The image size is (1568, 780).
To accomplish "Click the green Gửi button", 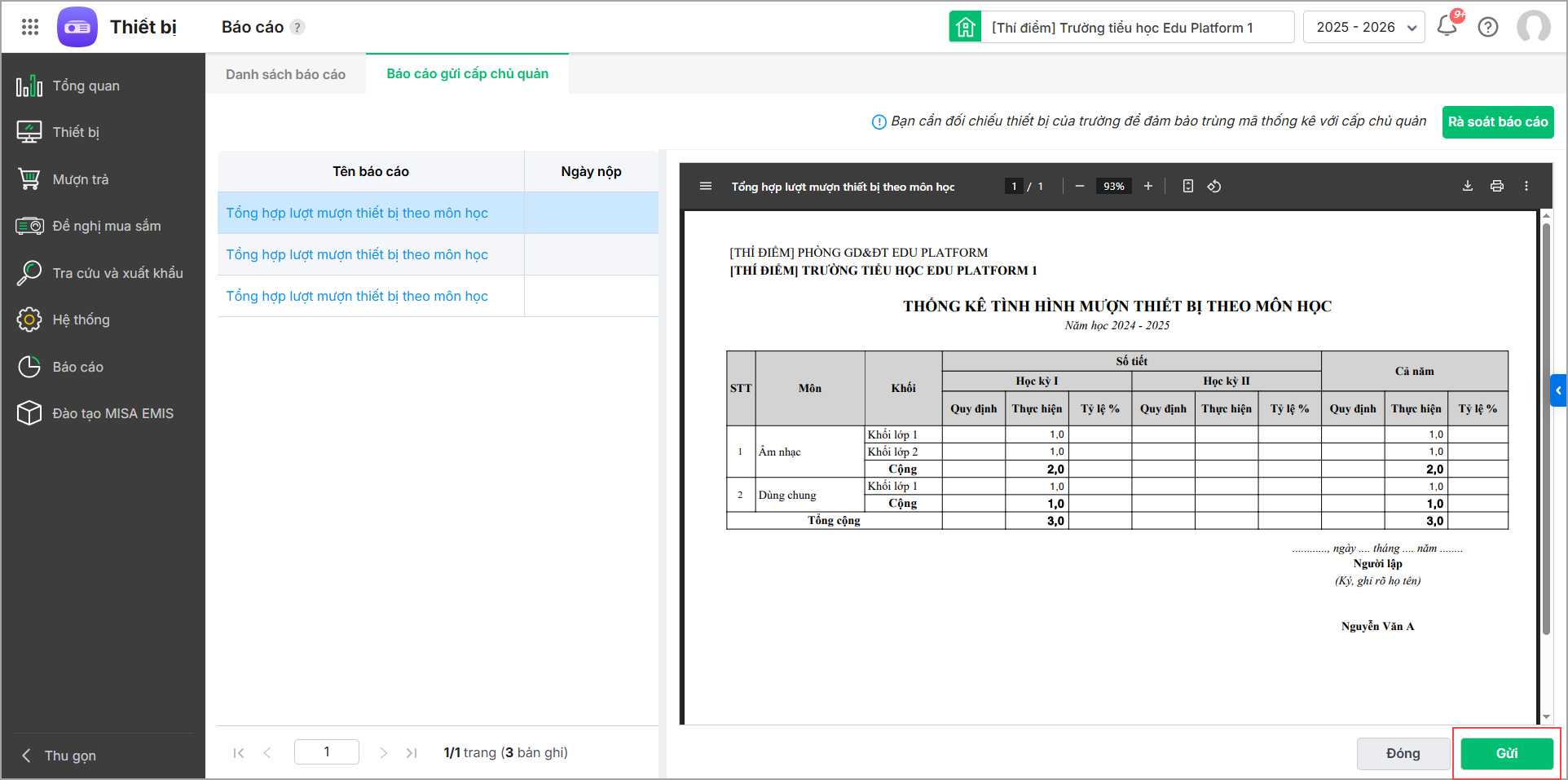I will [1506, 753].
